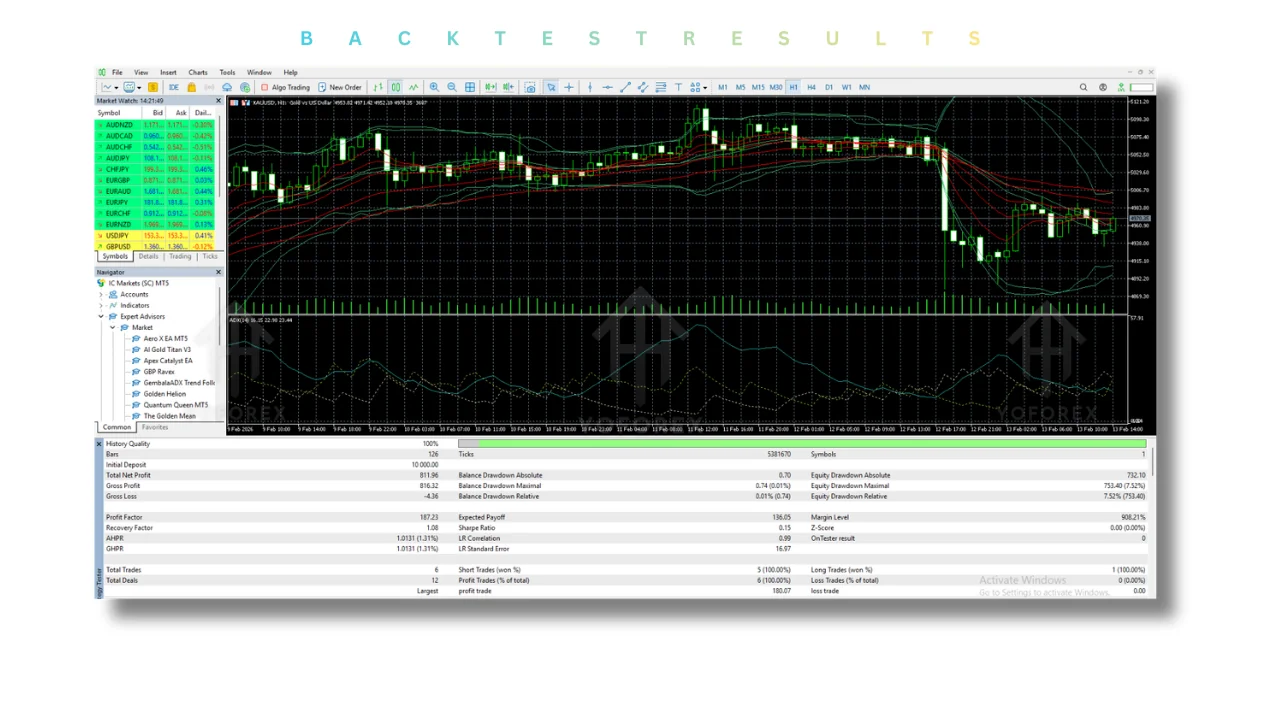This screenshot has height=720, width=1280.
Task: Open the search magnifier in toolbar
Action: tap(1083, 87)
